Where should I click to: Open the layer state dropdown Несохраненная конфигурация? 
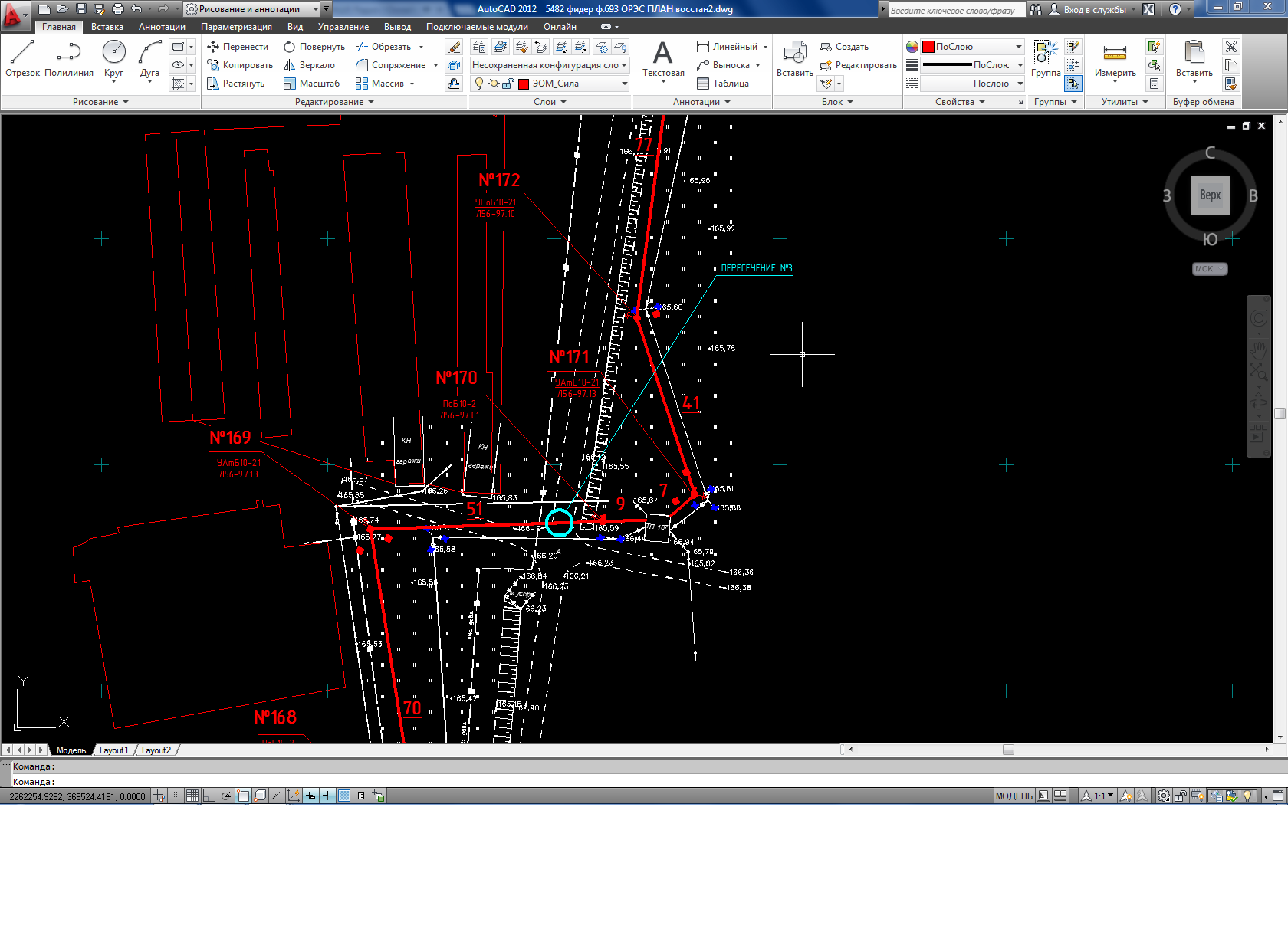[x=550, y=65]
